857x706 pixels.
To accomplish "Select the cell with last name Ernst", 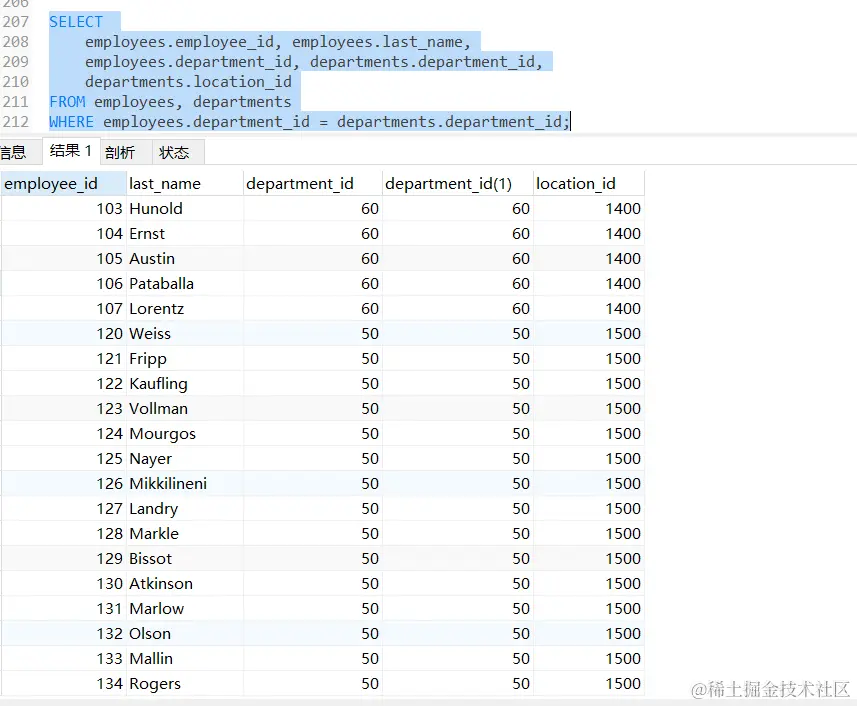I will pyautogui.click(x=185, y=234).
